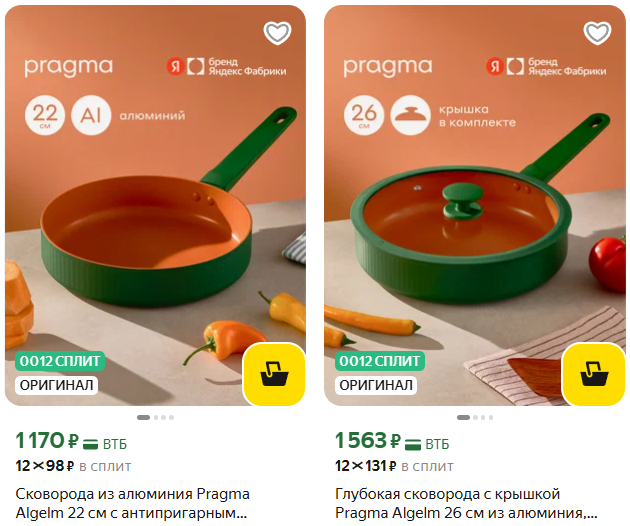Click ОРИГИНАЛ badge on the 26 cm pan
This screenshot has width=630, height=526.
(376, 385)
